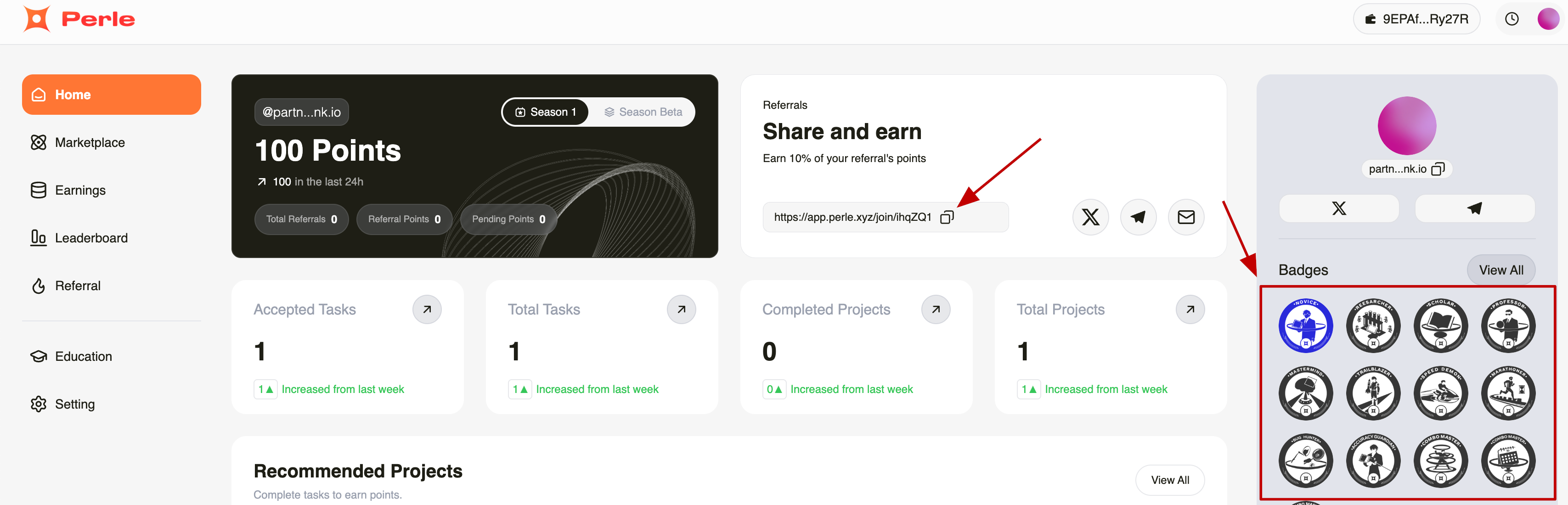Copy the referral link with the copy icon
This screenshot has height=505, width=1568.
947,217
